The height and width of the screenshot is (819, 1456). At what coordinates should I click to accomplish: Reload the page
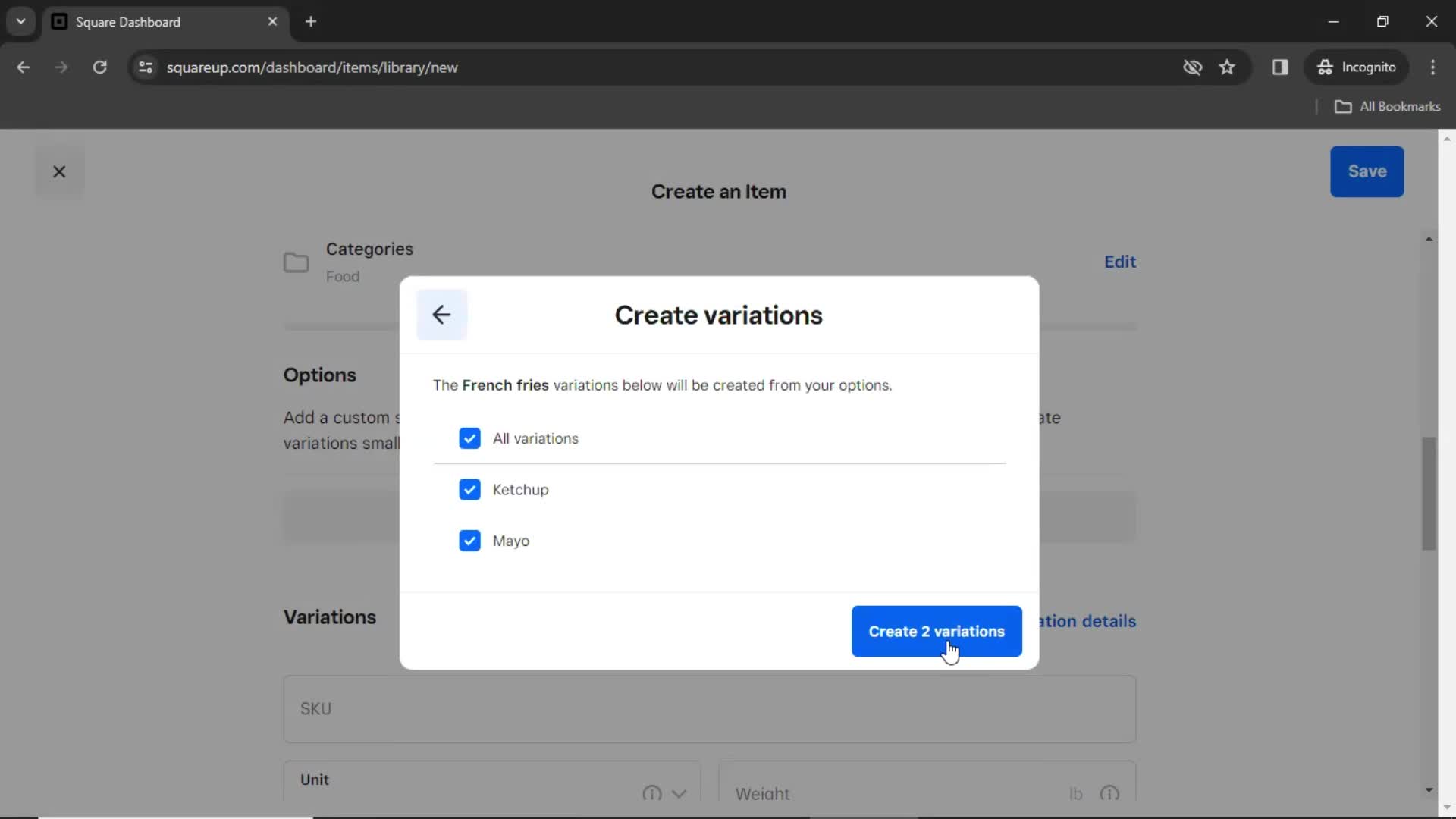click(99, 67)
